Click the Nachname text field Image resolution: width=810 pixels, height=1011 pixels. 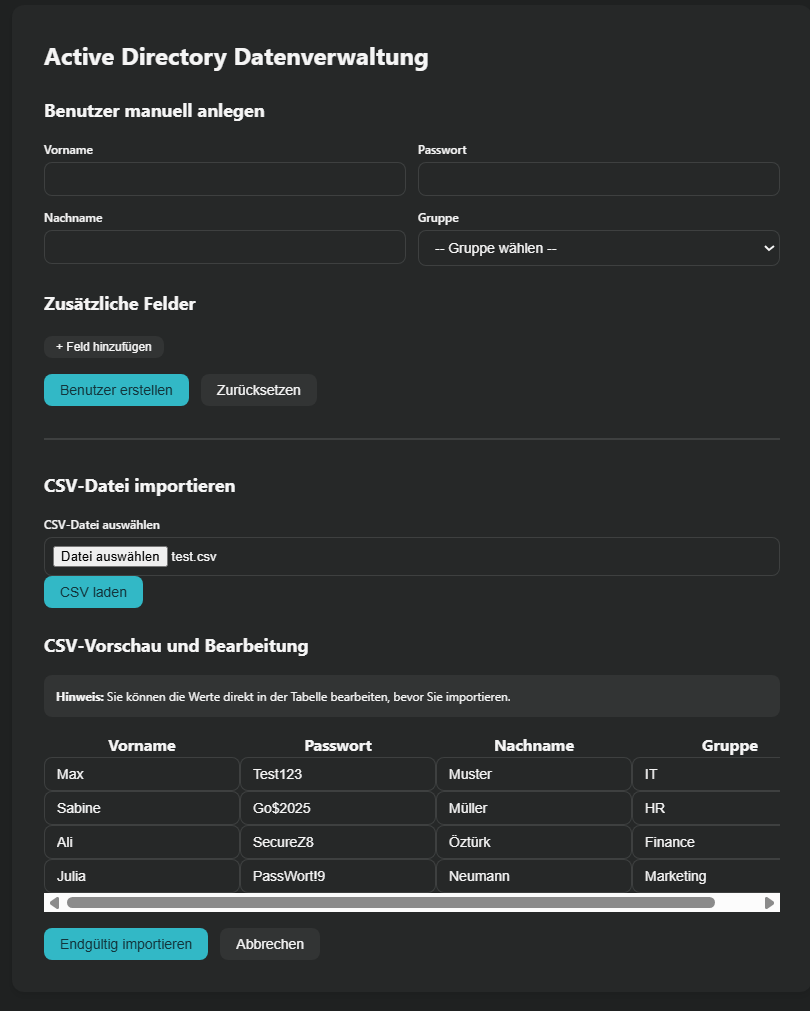pos(224,247)
